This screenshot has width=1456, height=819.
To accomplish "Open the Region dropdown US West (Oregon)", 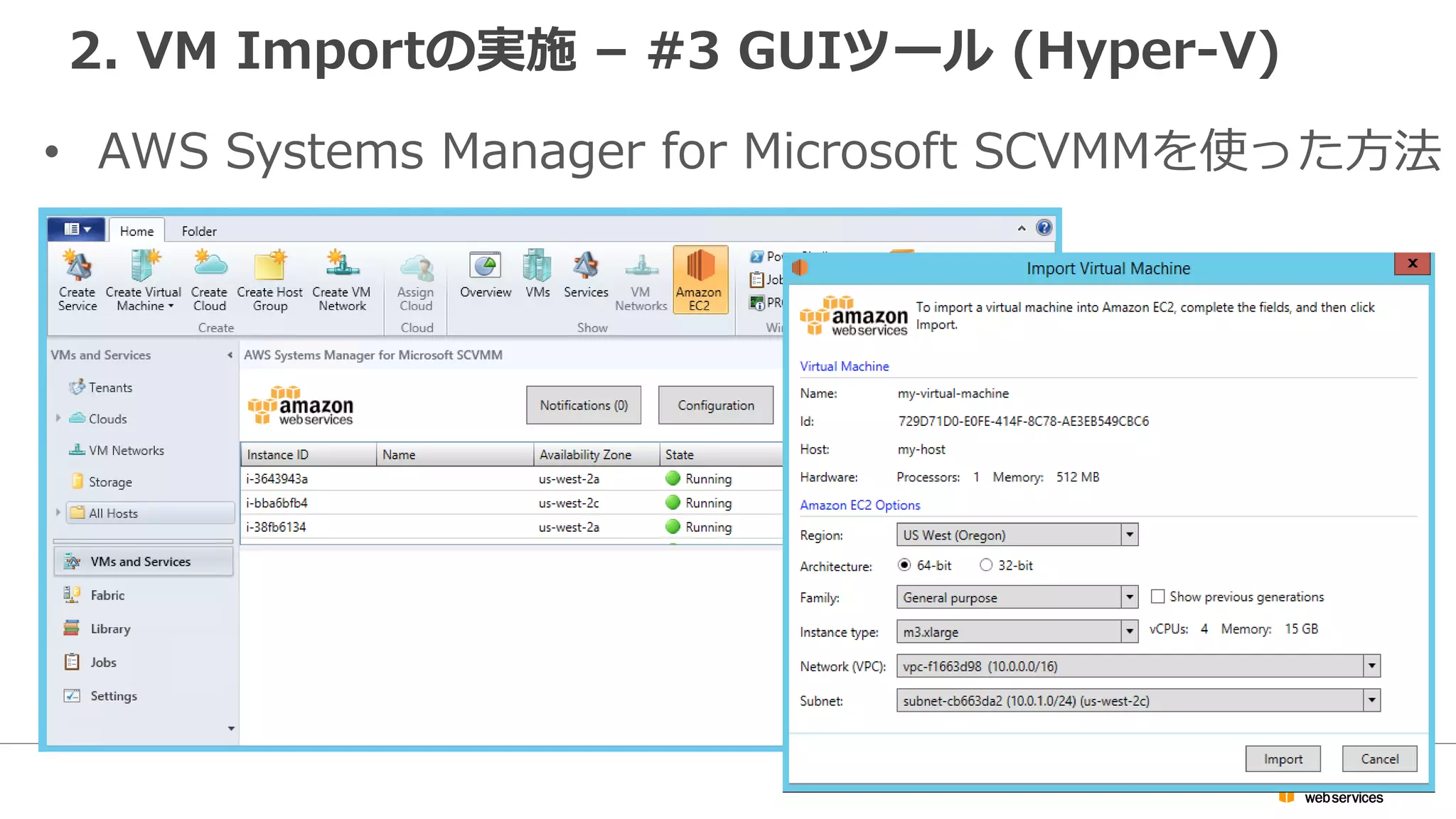I will (1017, 535).
